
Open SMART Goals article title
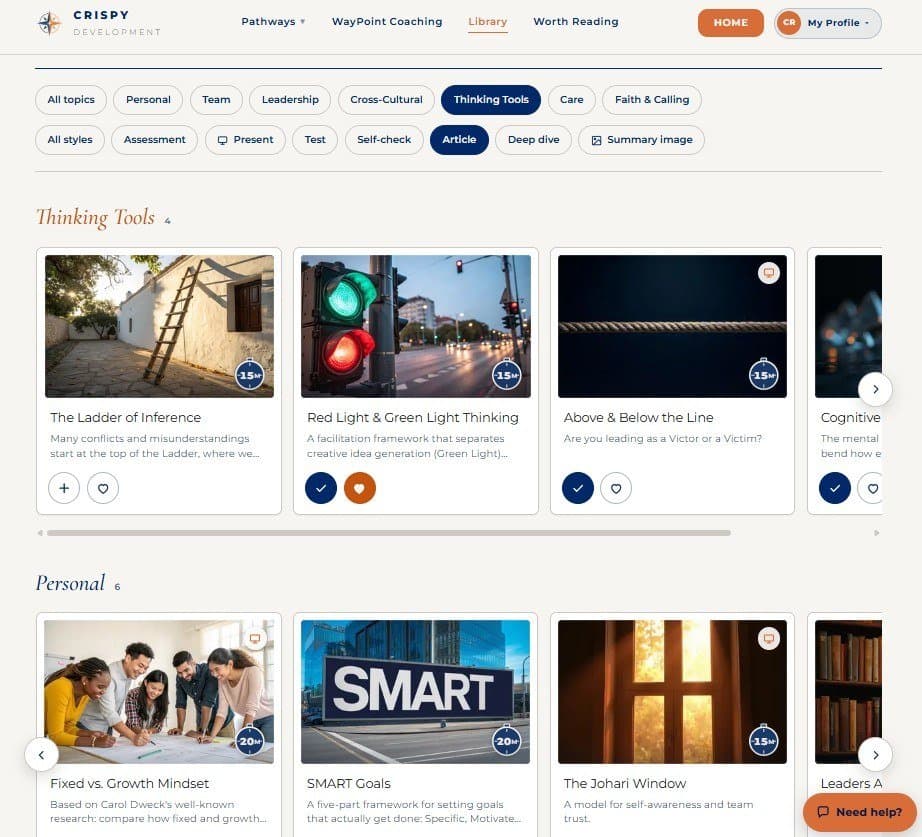point(349,783)
